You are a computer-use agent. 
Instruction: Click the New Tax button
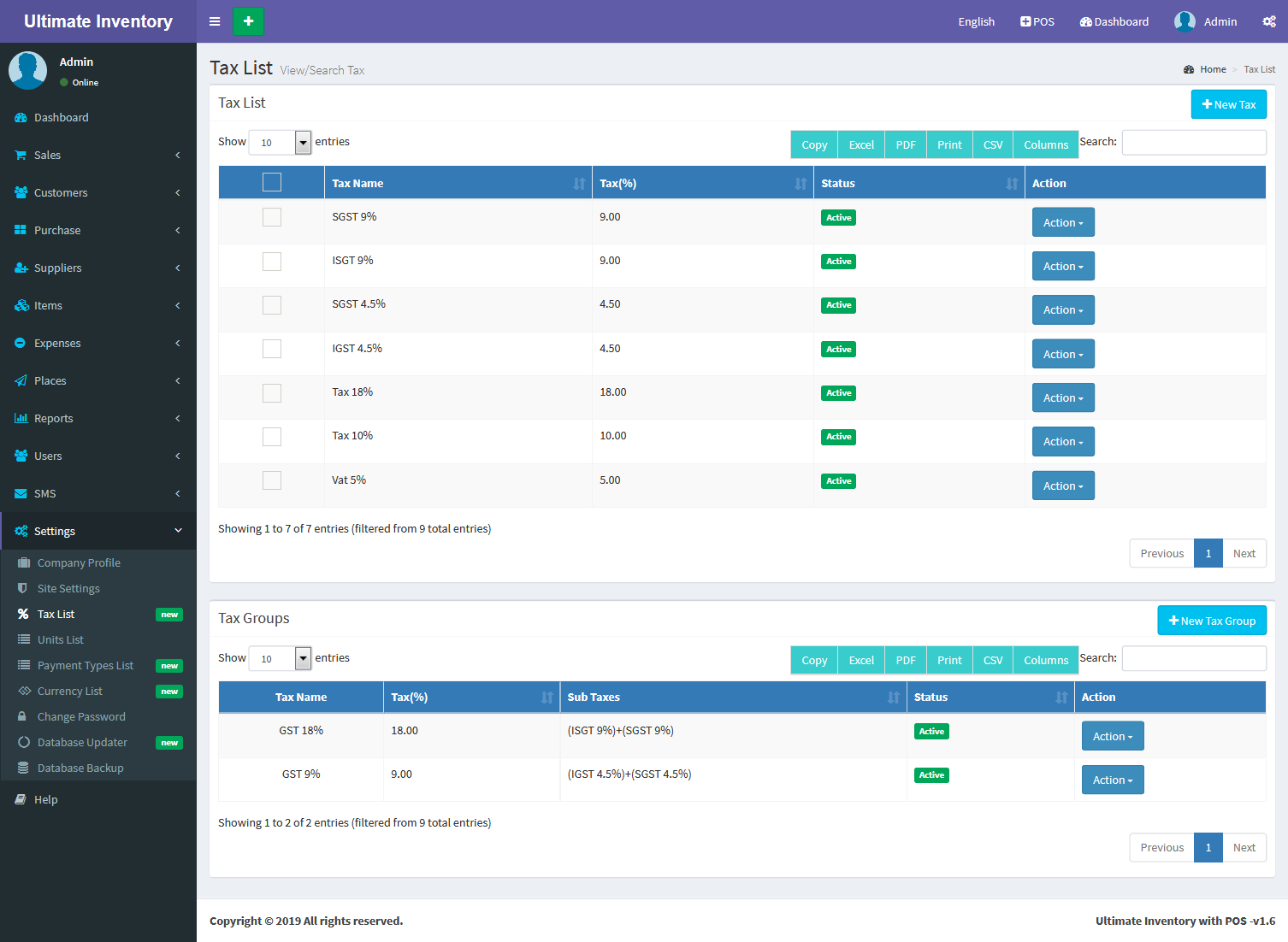(1228, 104)
